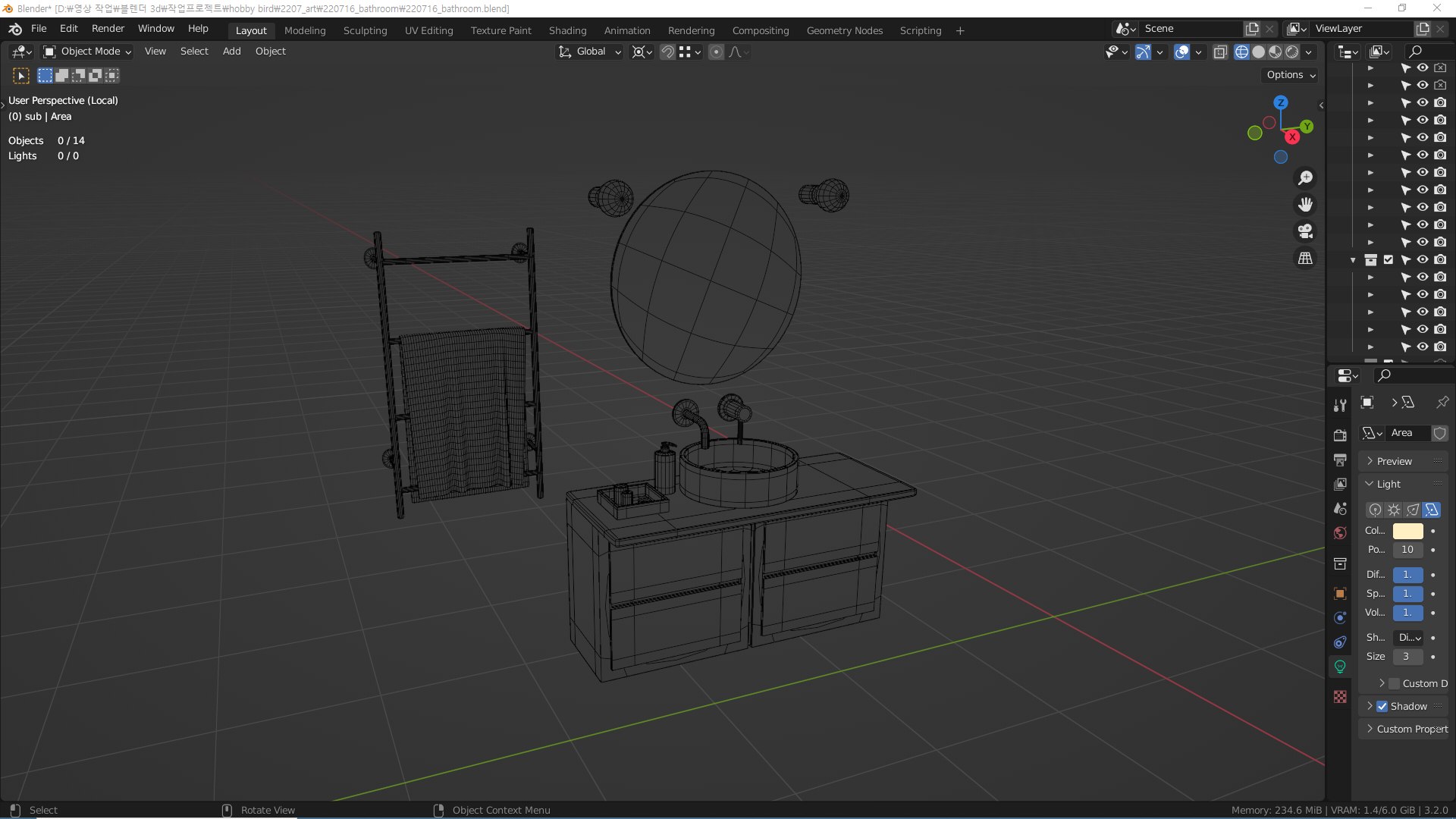This screenshot has height=819, width=1456.
Task: Open the Global transform orientation dropdown
Action: point(590,52)
